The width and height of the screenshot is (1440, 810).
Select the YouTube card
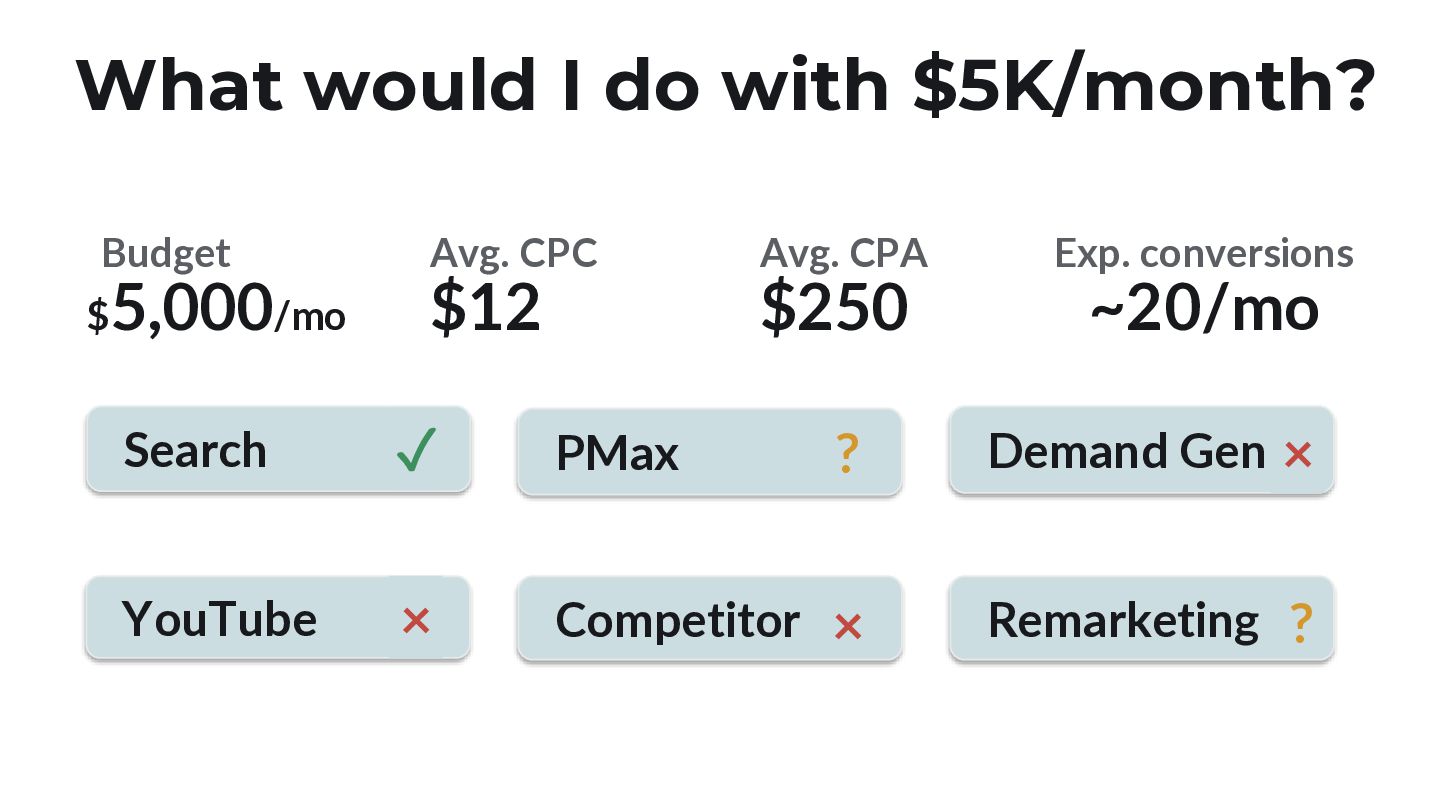coord(278,618)
